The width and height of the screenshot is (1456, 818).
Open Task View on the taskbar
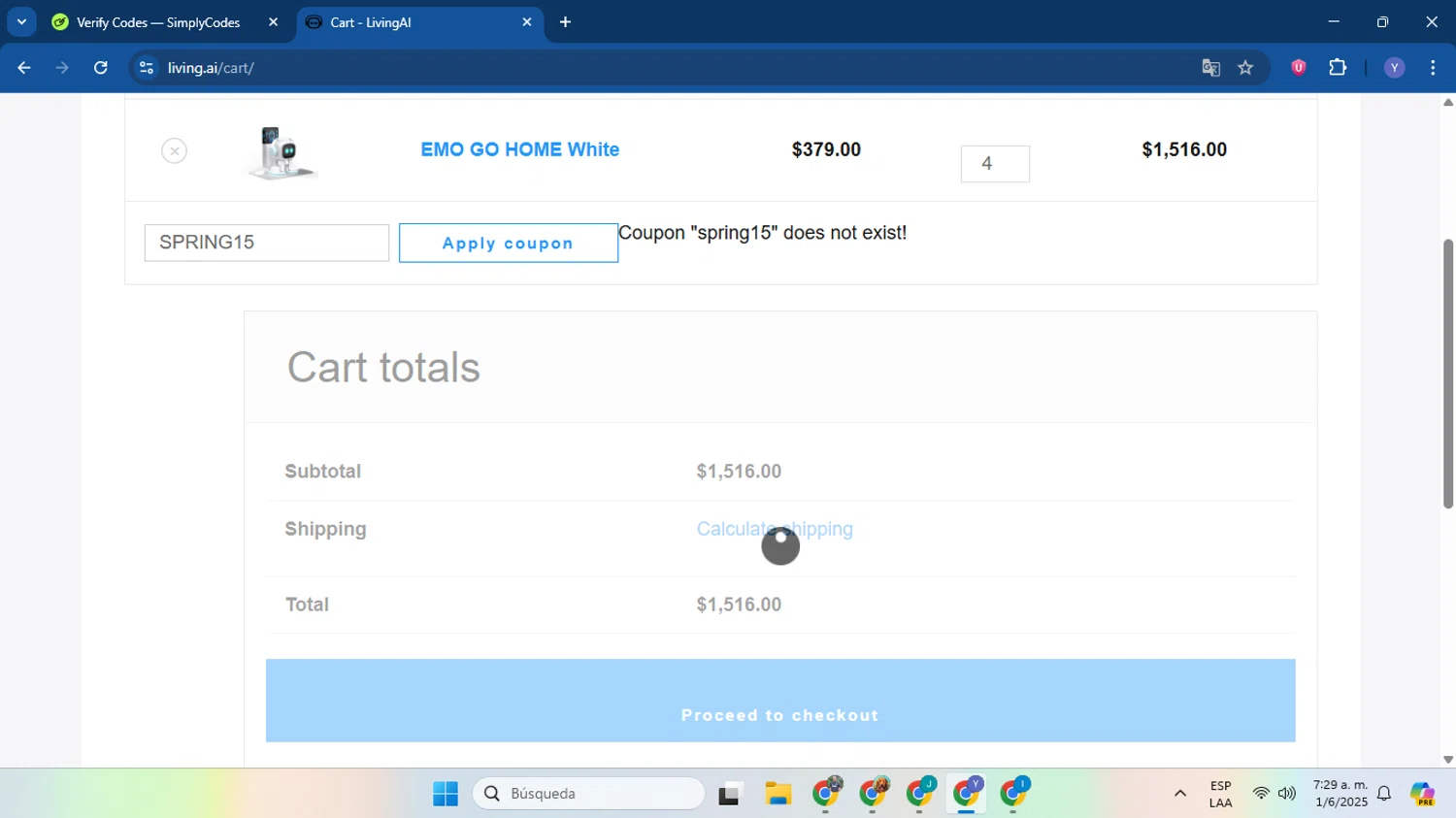pyautogui.click(x=731, y=794)
